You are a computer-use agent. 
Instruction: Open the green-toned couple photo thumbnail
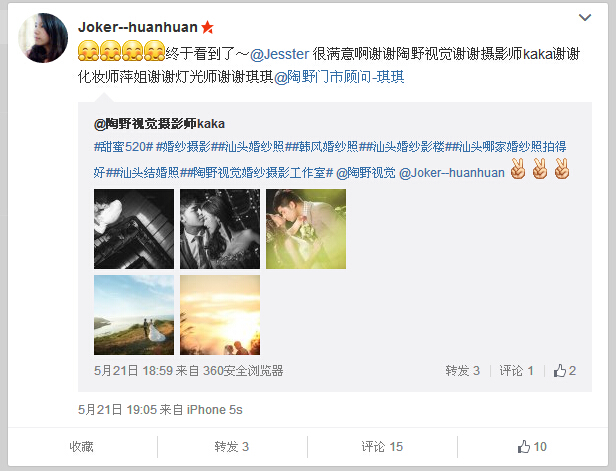[x=306, y=229]
